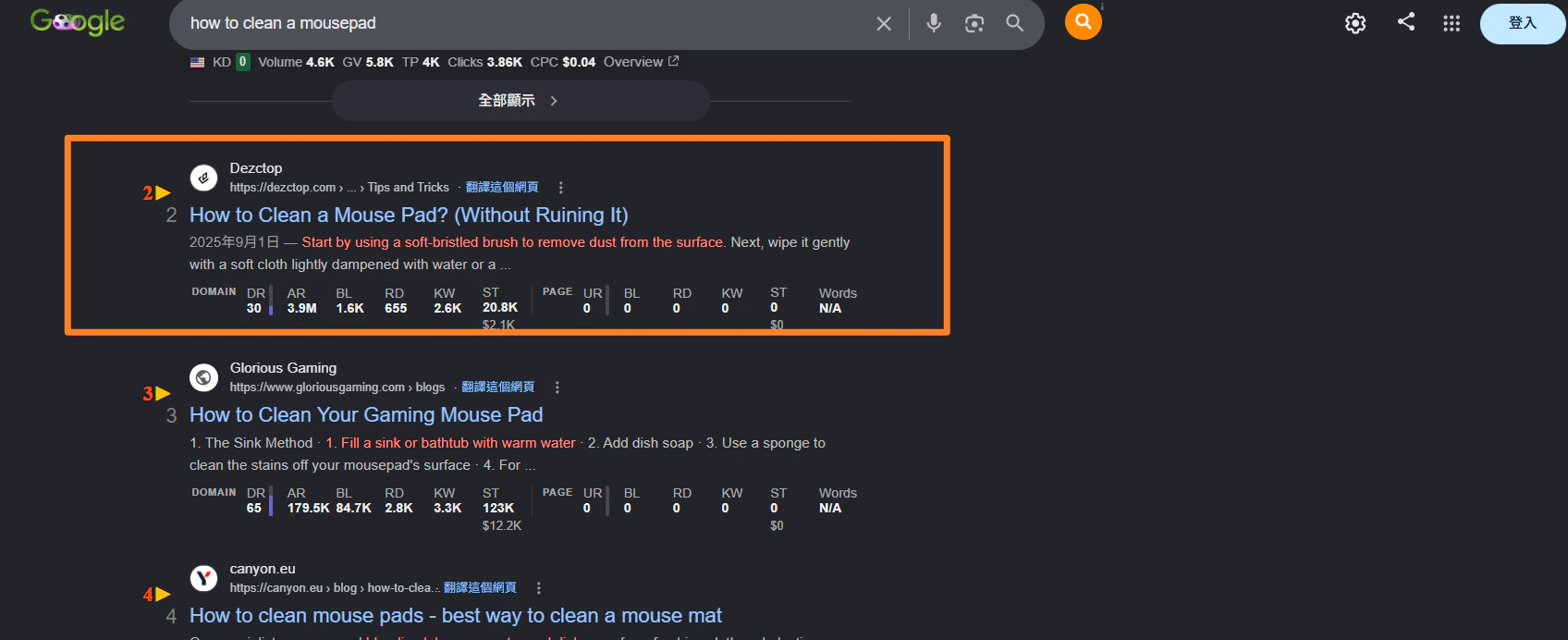Click Dezctop domain KW value 2.6K
1568x640 pixels.
pos(447,308)
